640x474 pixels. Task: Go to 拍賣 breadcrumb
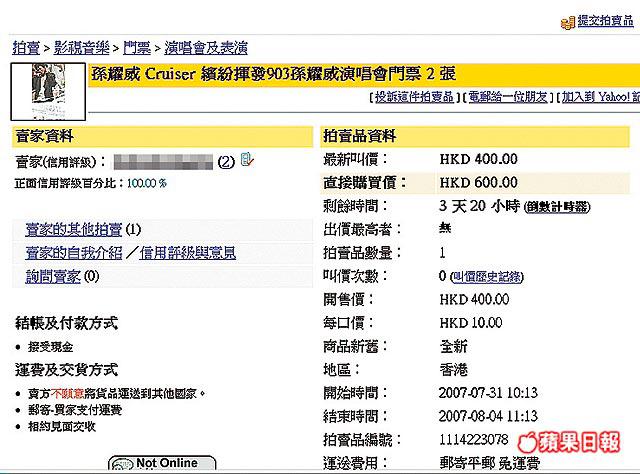26,48
